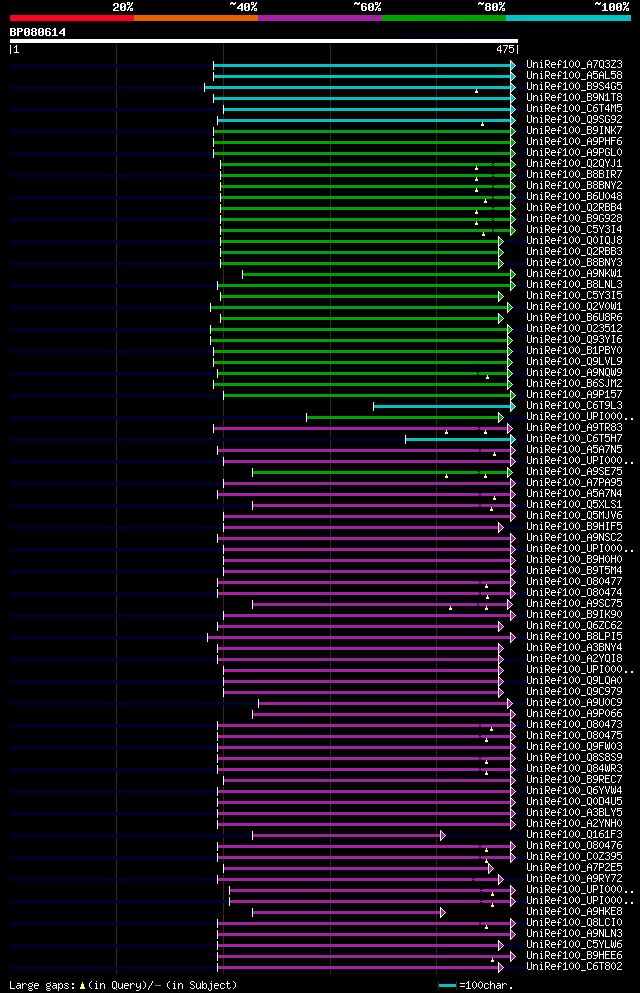640x993 pixels.
Task: Select hit UniRef100_A9NKW1
Action: tap(574, 274)
